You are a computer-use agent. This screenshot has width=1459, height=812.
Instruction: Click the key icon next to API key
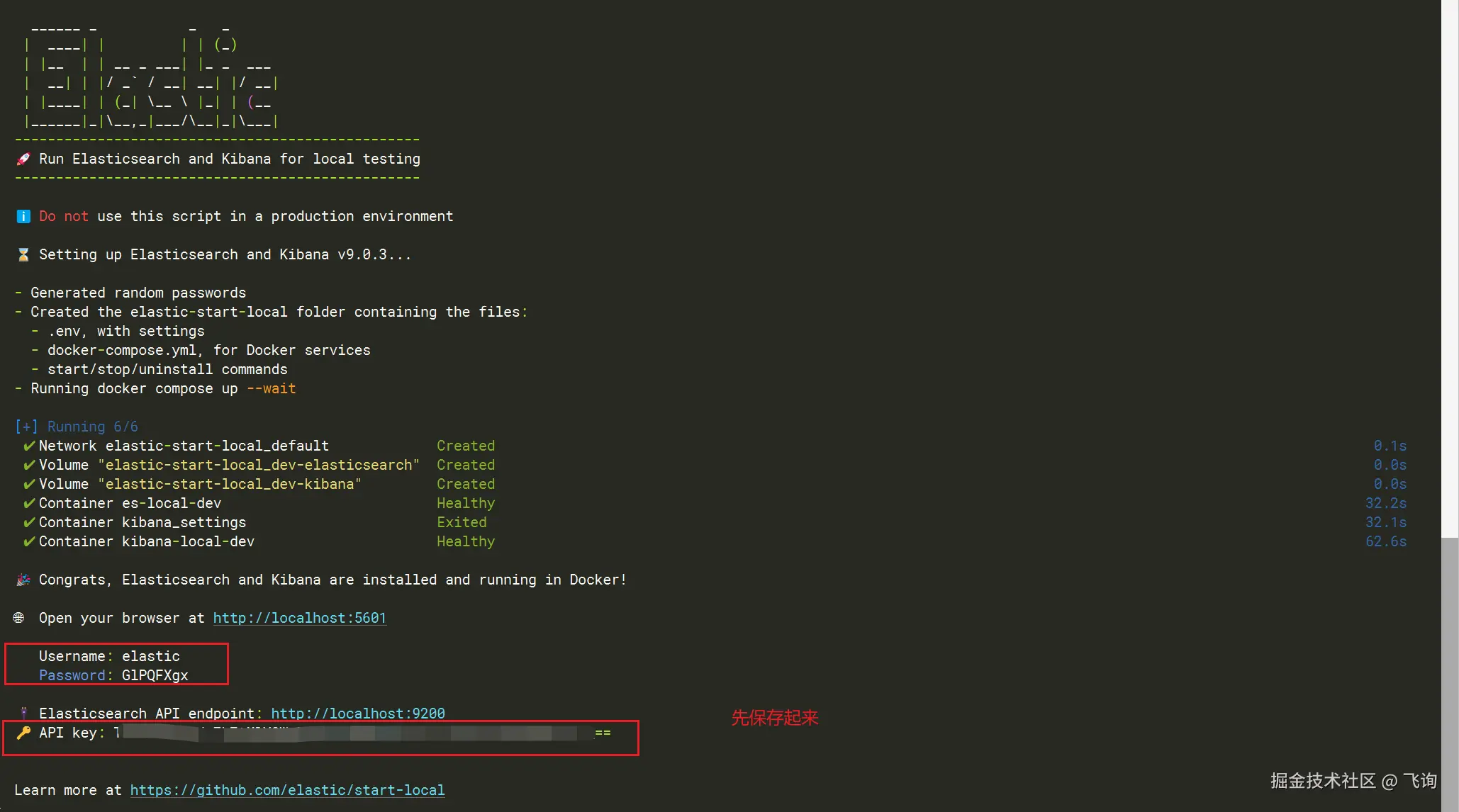(23, 733)
